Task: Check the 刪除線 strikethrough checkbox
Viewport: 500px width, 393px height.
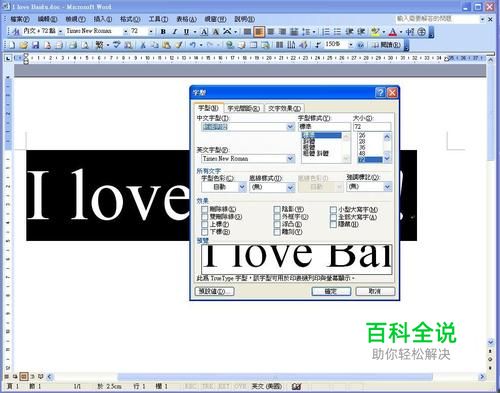Action: pyautogui.click(x=205, y=209)
